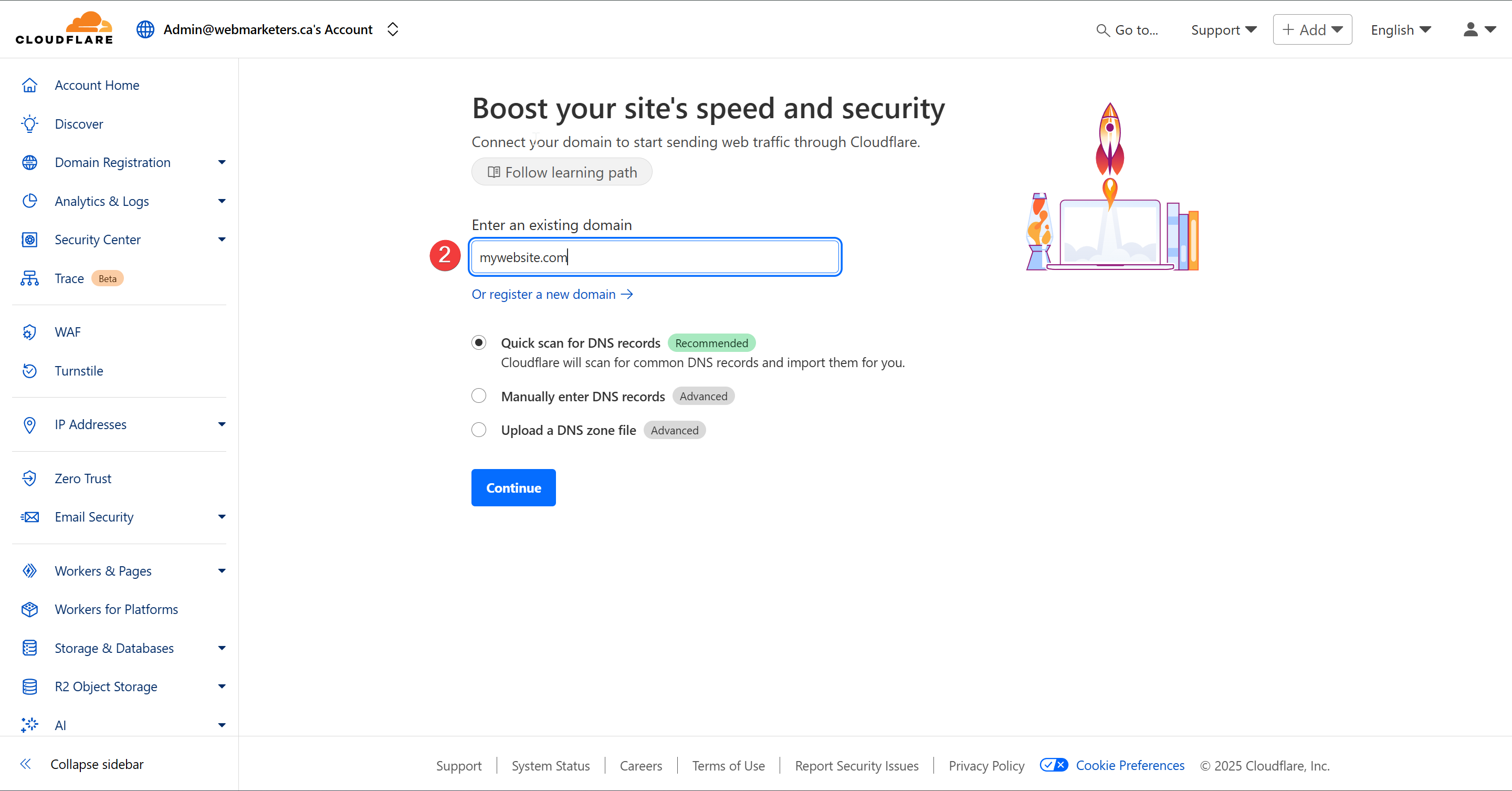Select Upload a DNS zone file option
Viewport: 1512px width, 791px height.
(479, 431)
